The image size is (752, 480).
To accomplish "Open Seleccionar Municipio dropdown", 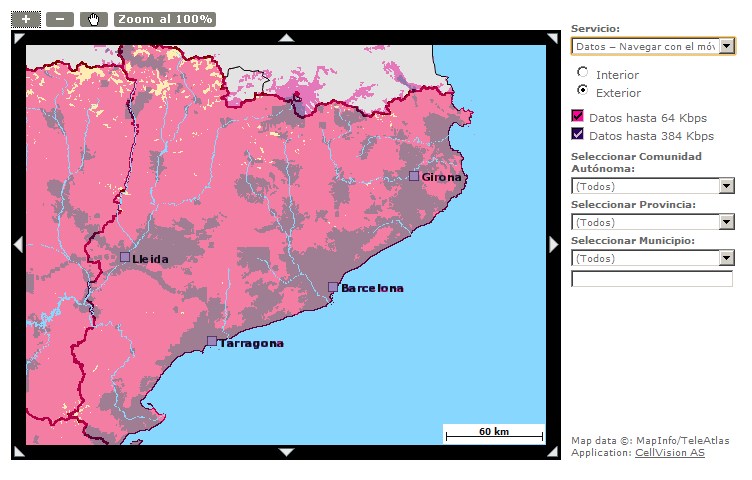I will pyautogui.click(x=653, y=258).
